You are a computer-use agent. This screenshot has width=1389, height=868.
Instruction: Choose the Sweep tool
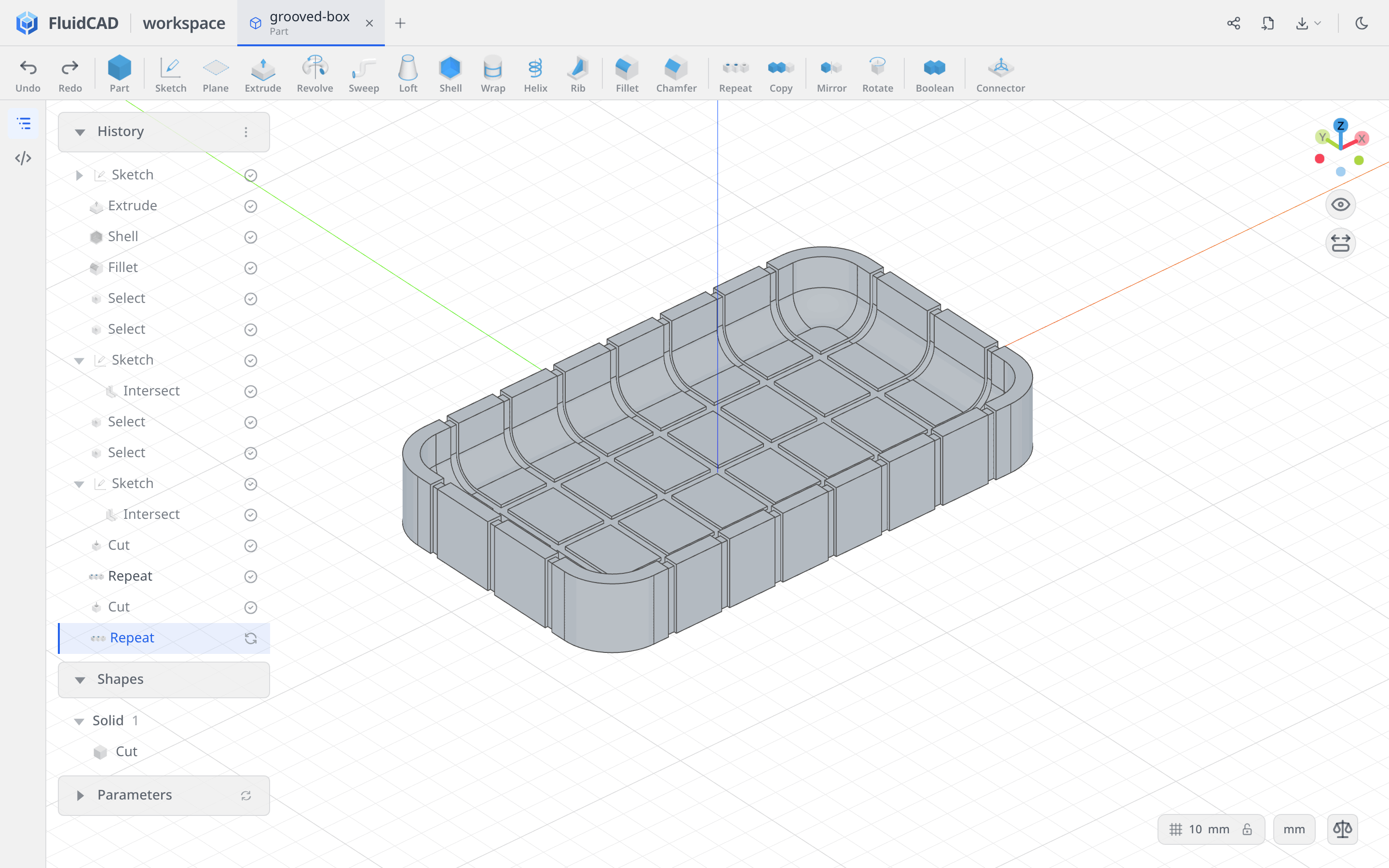pyautogui.click(x=363, y=75)
